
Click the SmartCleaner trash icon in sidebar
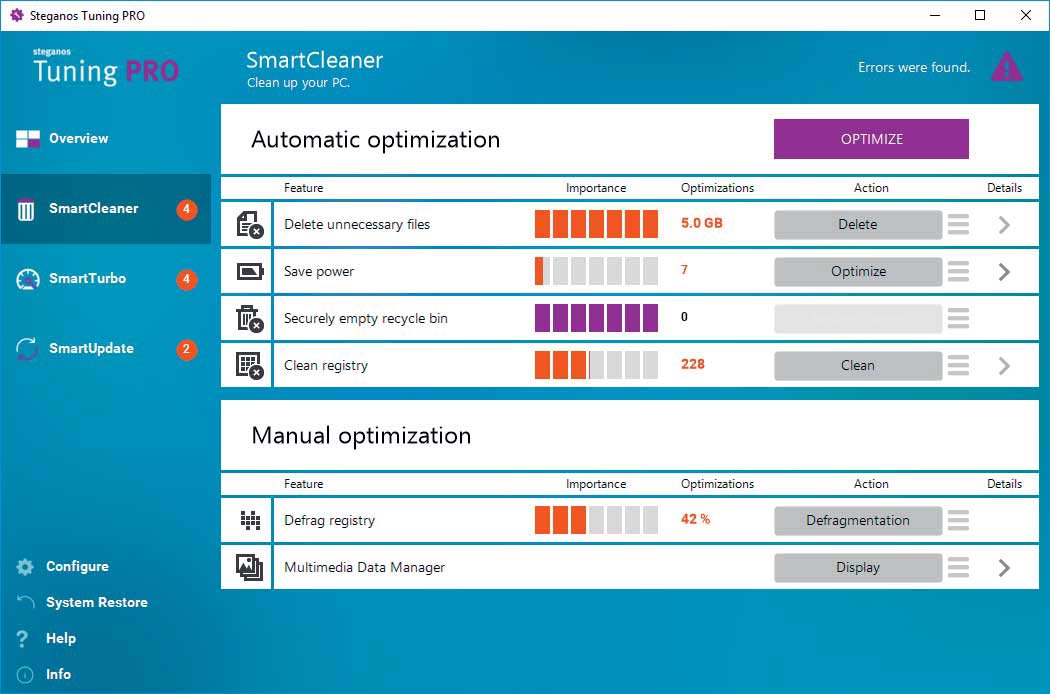point(25,210)
